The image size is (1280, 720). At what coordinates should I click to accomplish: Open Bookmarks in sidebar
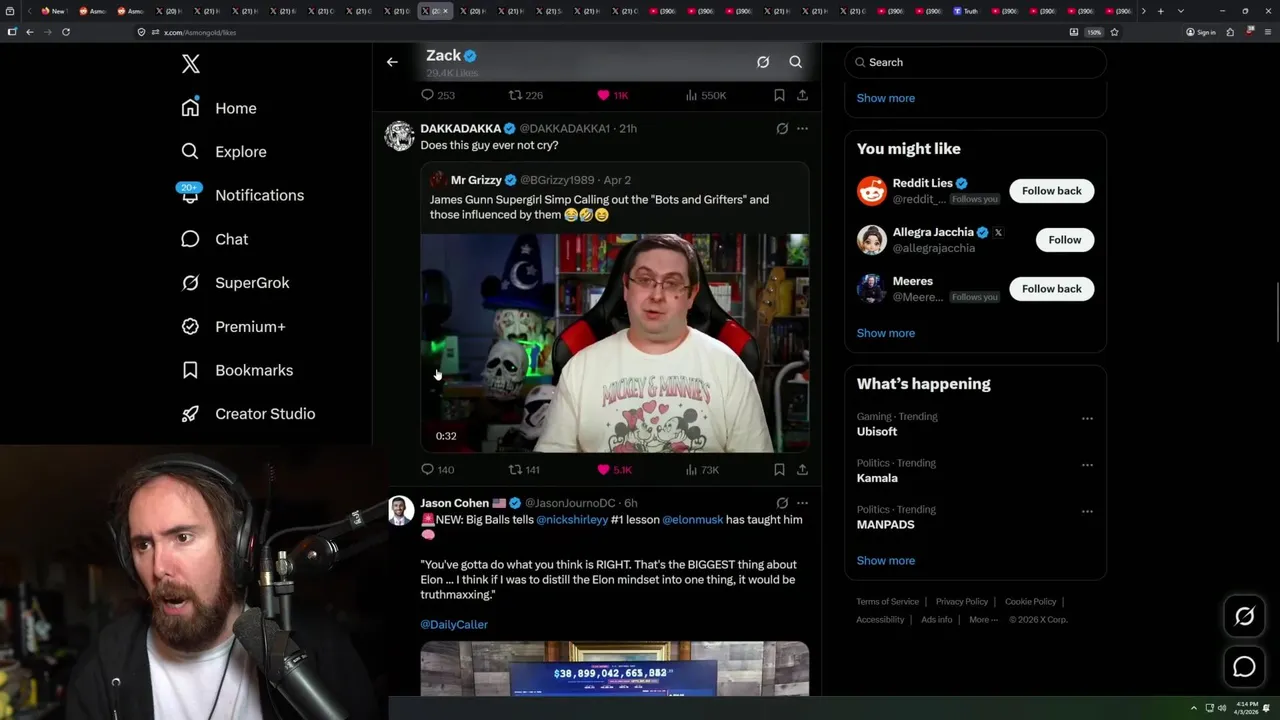(237, 370)
